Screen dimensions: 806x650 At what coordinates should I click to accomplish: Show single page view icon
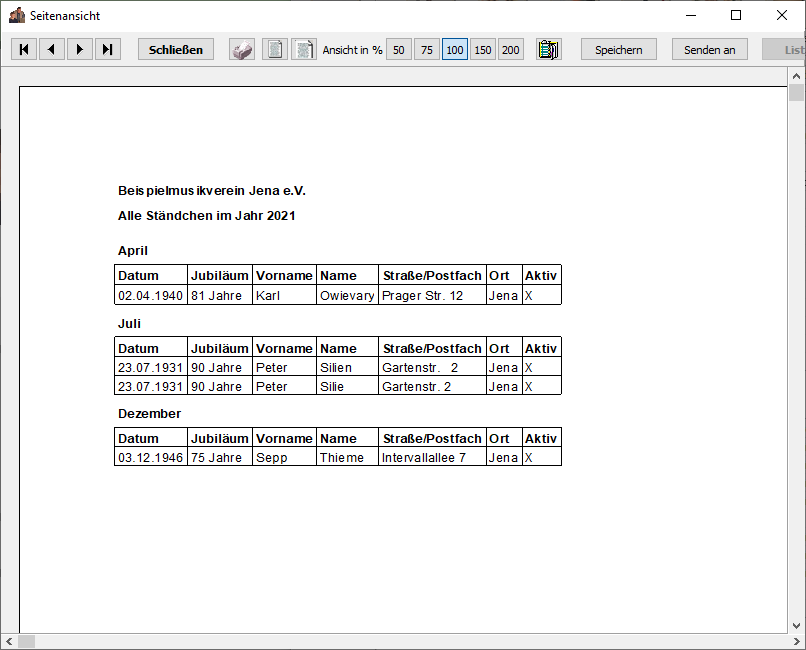[x=275, y=50]
